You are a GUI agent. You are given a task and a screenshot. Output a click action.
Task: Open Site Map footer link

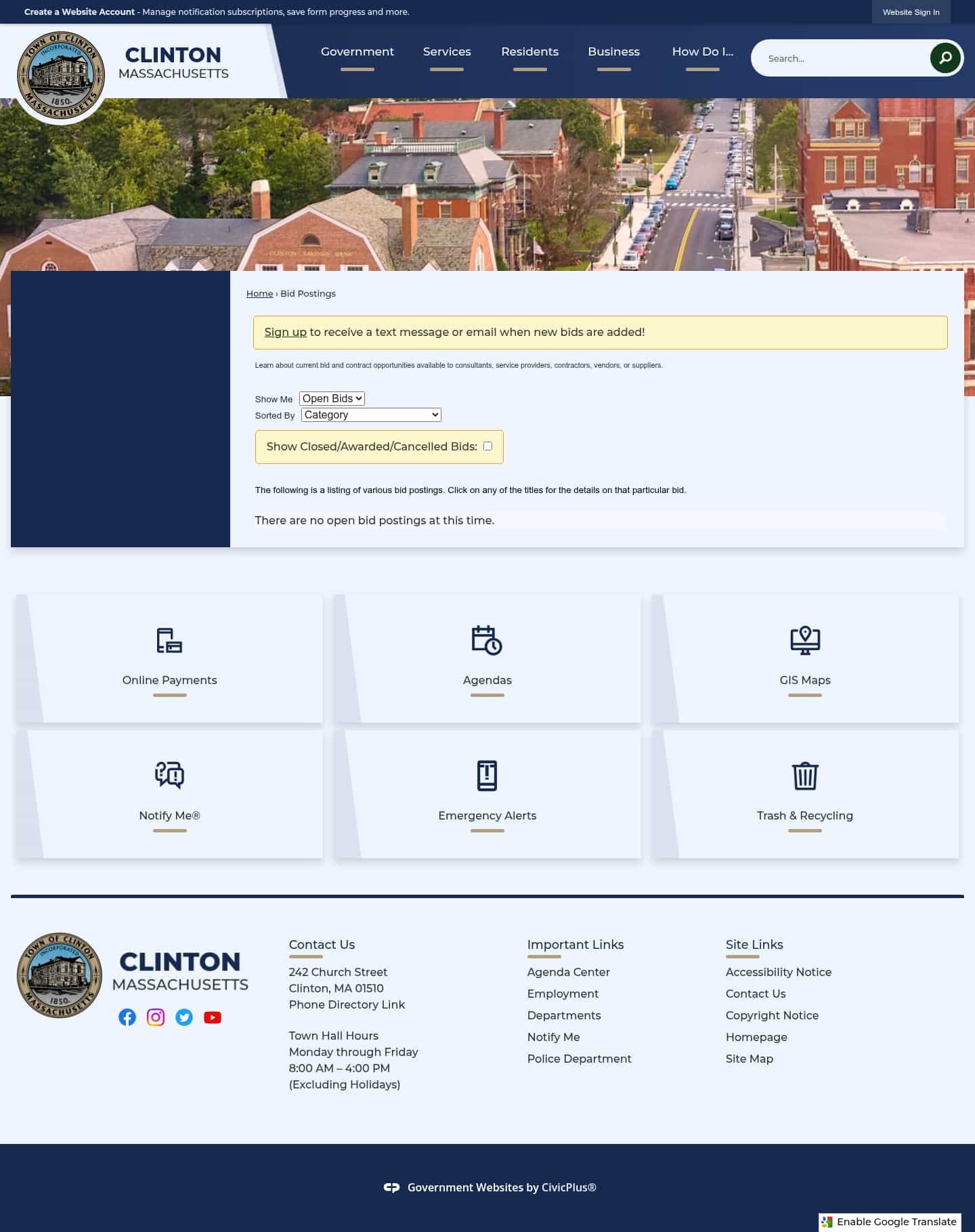[750, 1059]
